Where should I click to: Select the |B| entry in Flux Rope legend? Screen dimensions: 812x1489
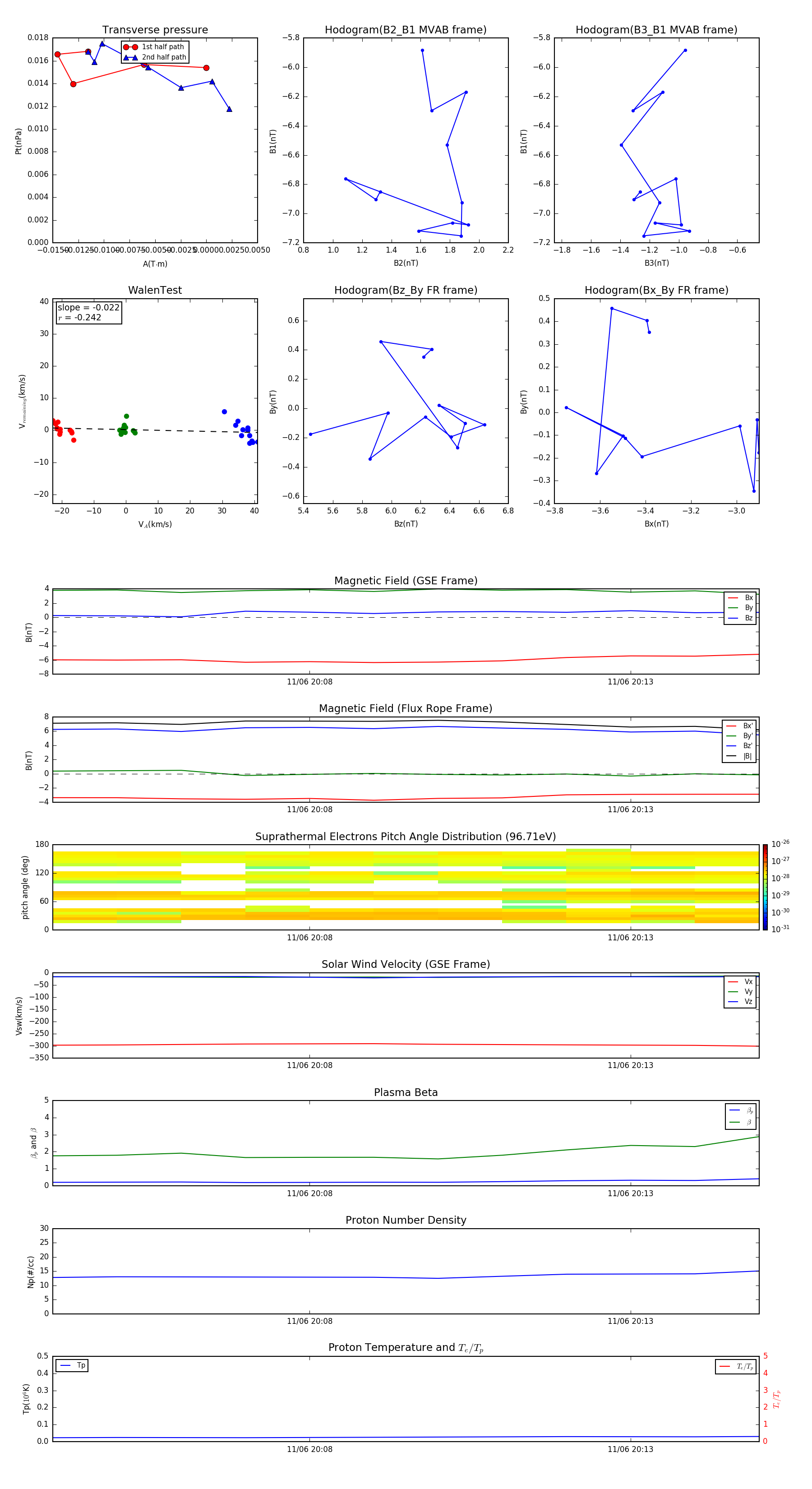click(x=740, y=756)
